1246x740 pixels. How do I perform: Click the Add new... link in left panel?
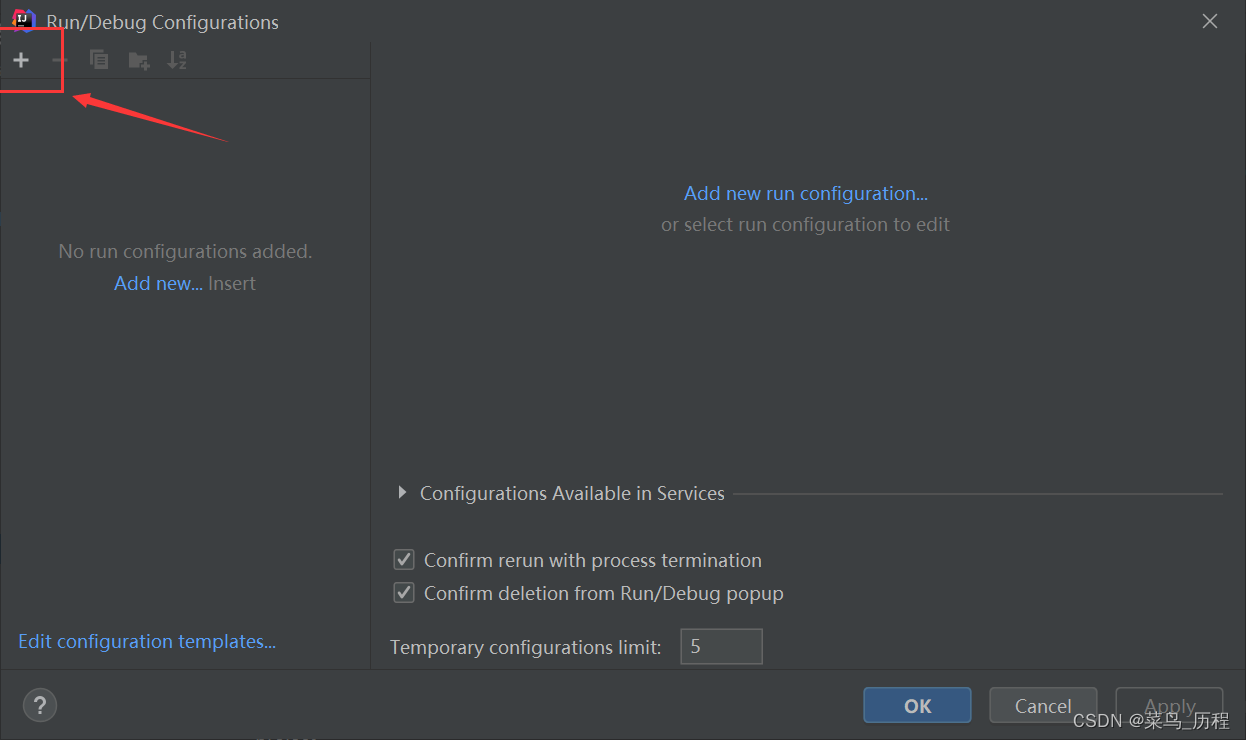click(x=158, y=283)
